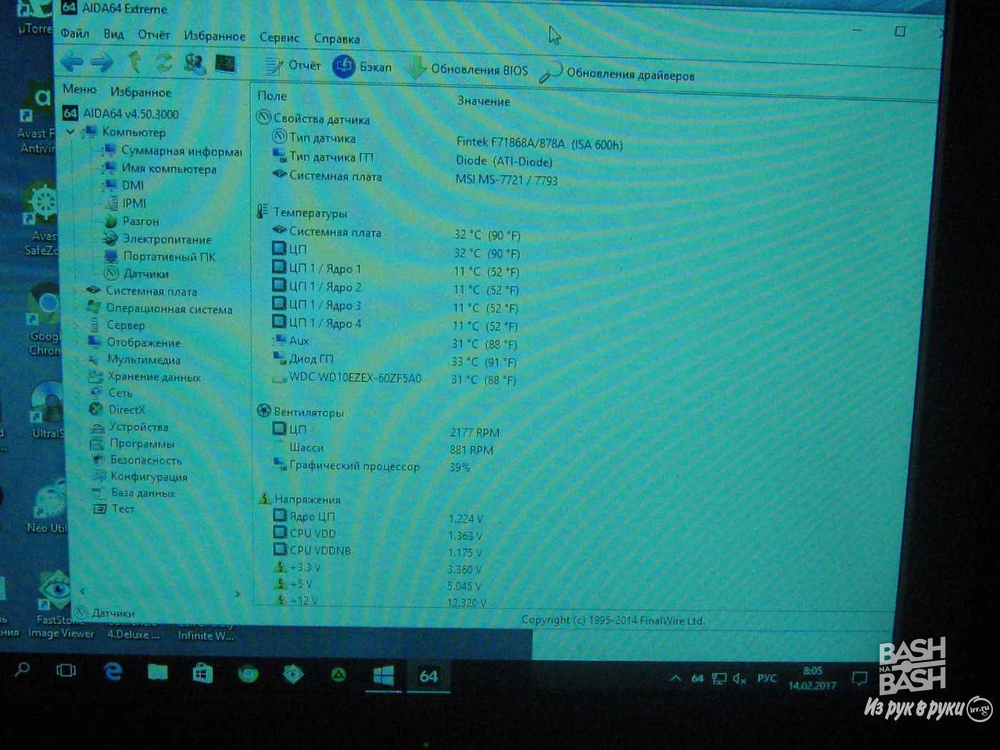1000x750 pixels.
Task: Select Системная плата tree category
Action: pos(142,291)
